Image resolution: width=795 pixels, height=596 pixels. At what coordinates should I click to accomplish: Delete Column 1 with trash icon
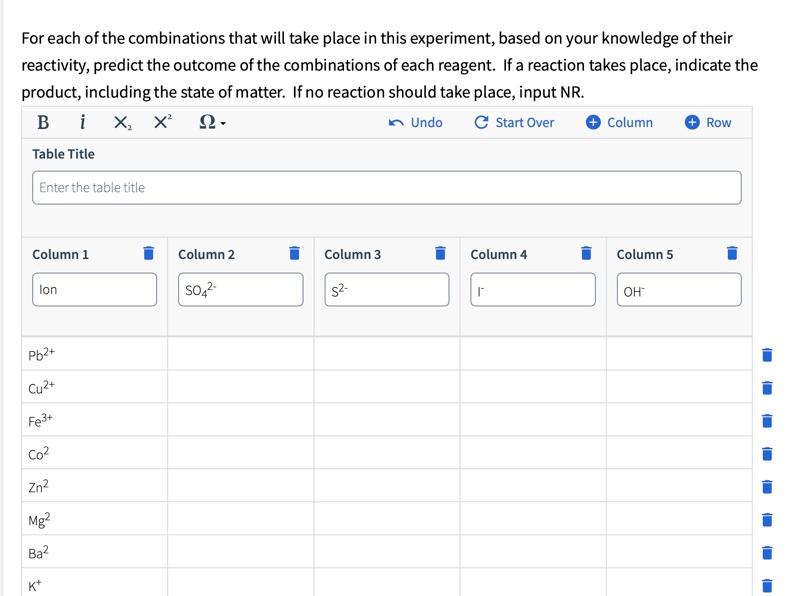coord(148,253)
